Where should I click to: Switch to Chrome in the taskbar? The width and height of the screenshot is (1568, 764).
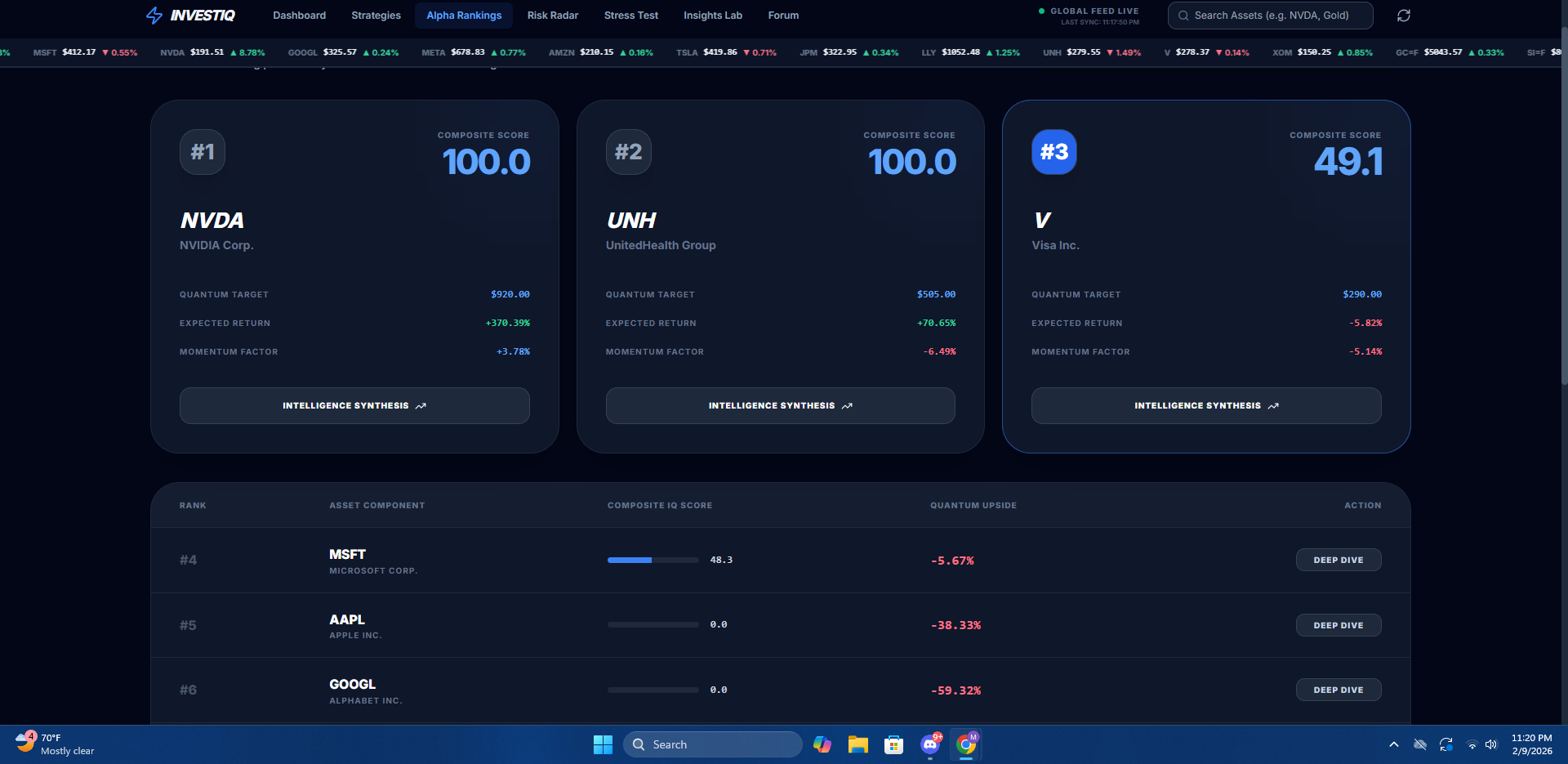pyautogui.click(x=966, y=744)
